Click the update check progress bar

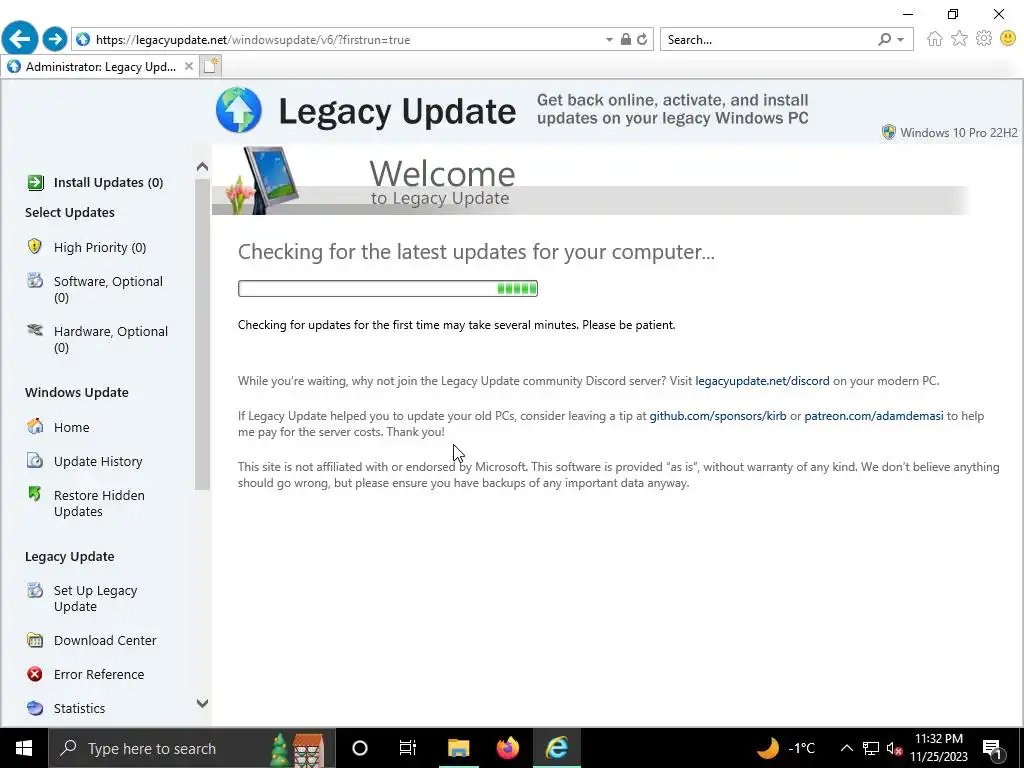[388, 288]
